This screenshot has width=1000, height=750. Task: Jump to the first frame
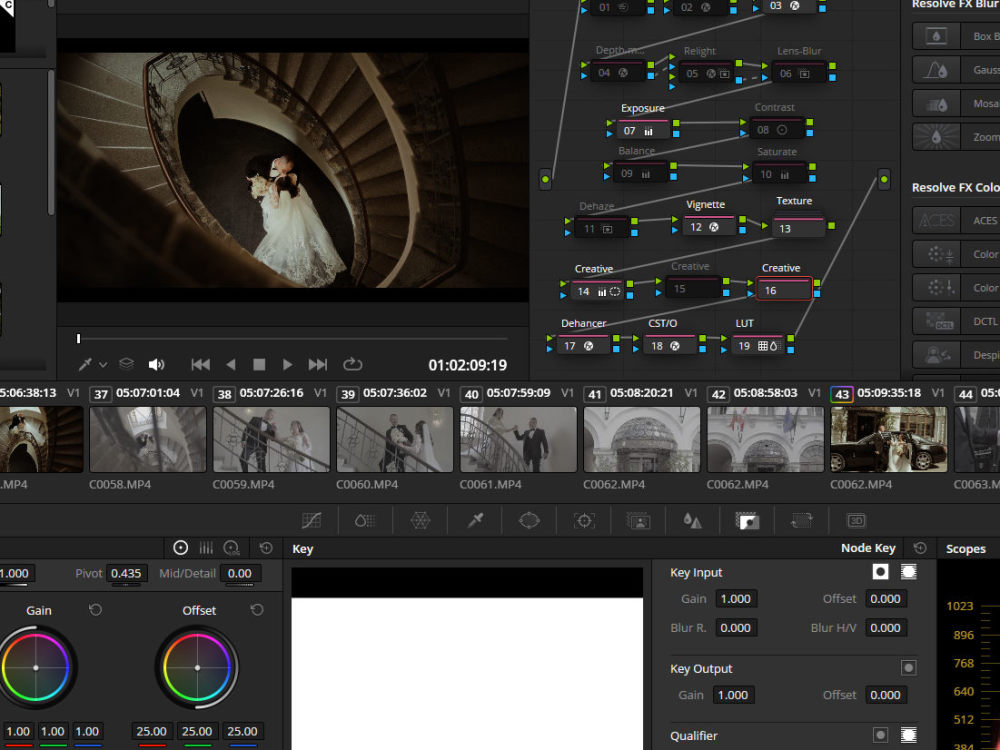tap(200, 364)
